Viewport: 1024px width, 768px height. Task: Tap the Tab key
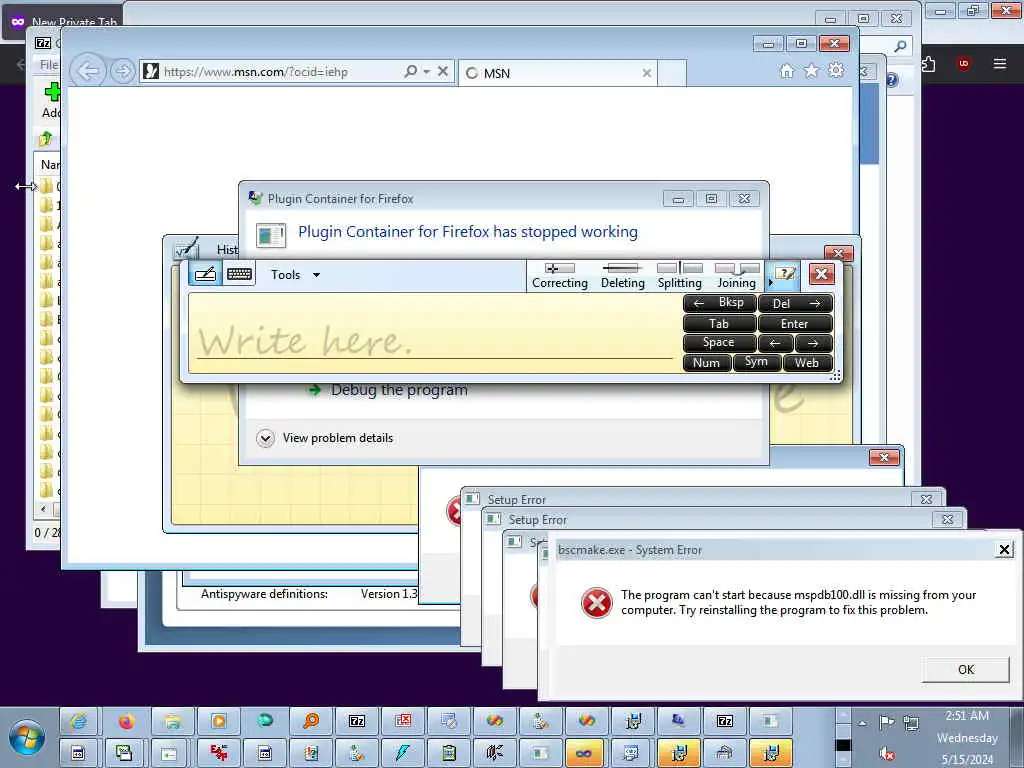tap(719, 323)
